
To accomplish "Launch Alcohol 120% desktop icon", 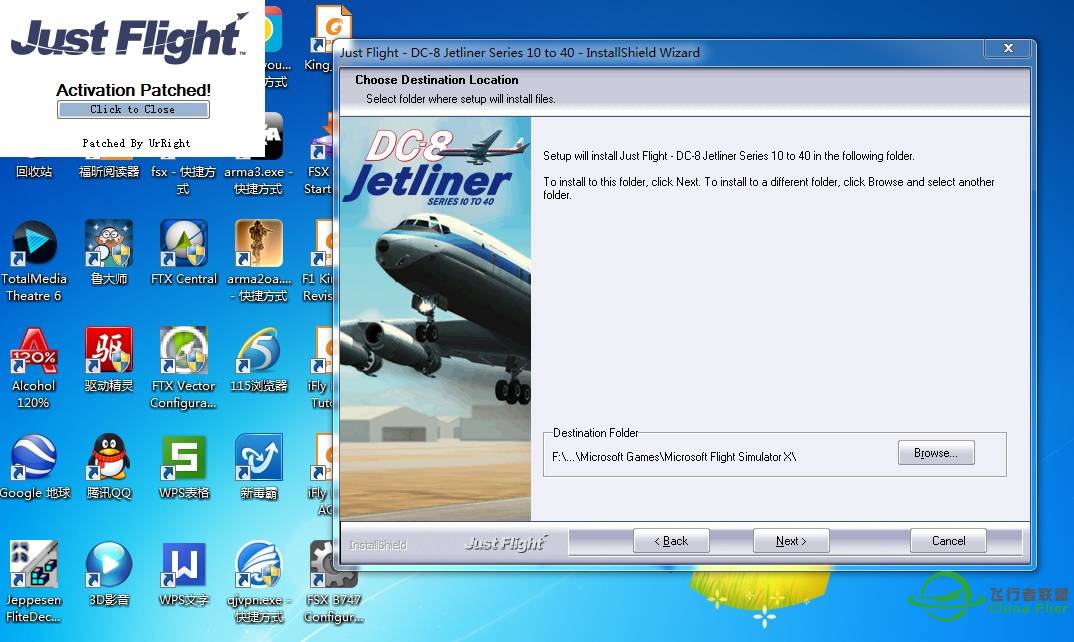I will 33,369.
